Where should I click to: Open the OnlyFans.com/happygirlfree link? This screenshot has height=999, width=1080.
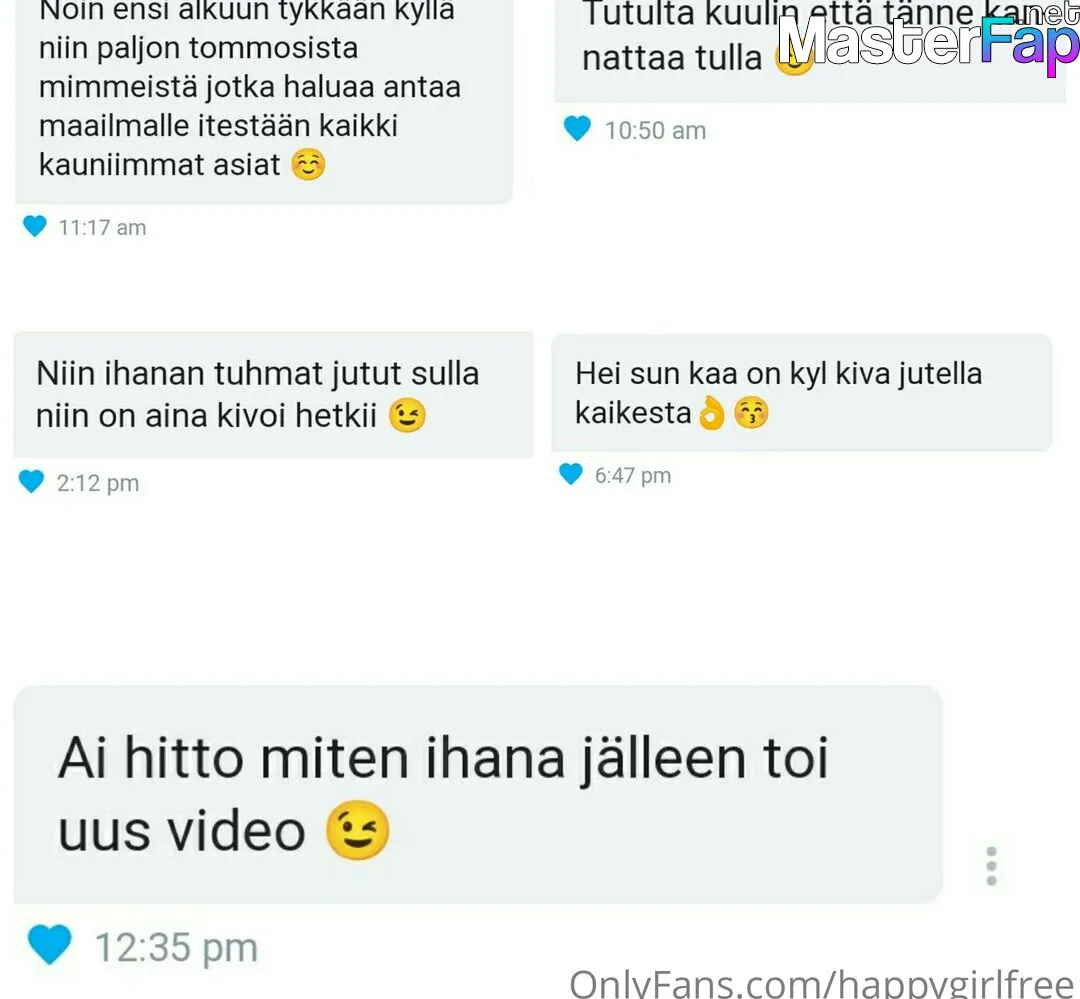pyautogui.click(x=822, y=983)
